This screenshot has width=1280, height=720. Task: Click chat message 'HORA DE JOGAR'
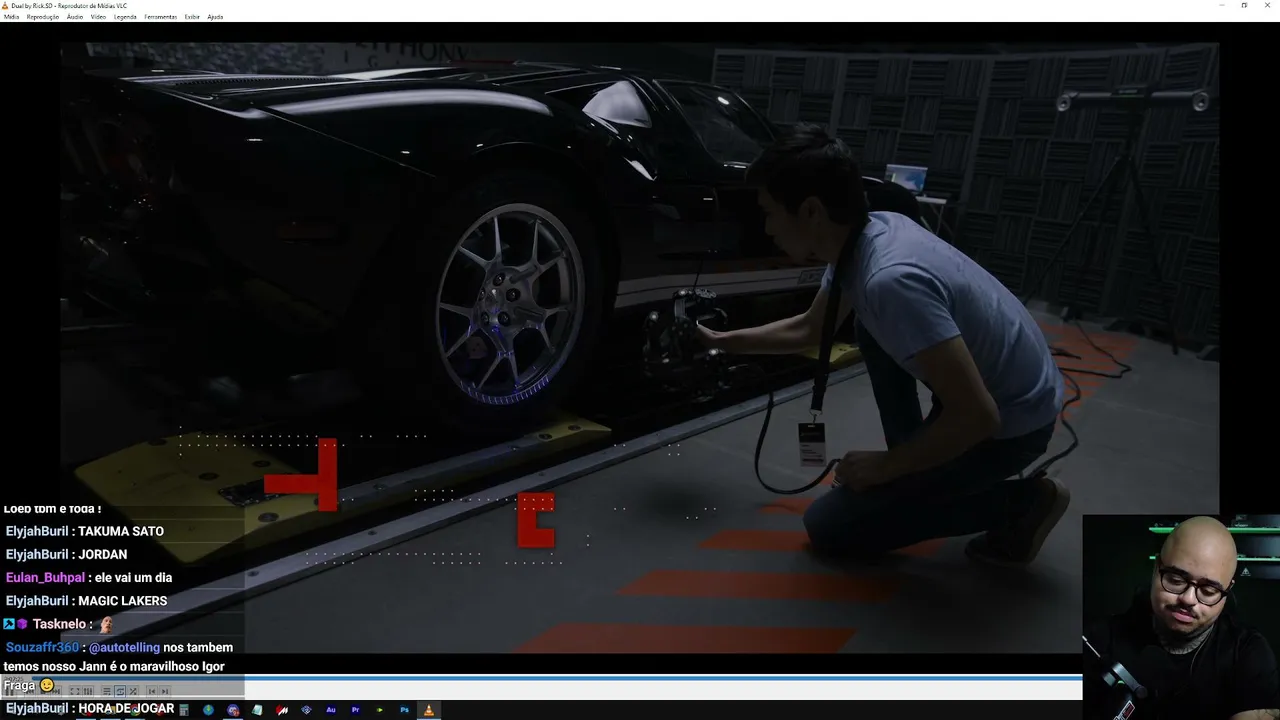pos(126,708)
